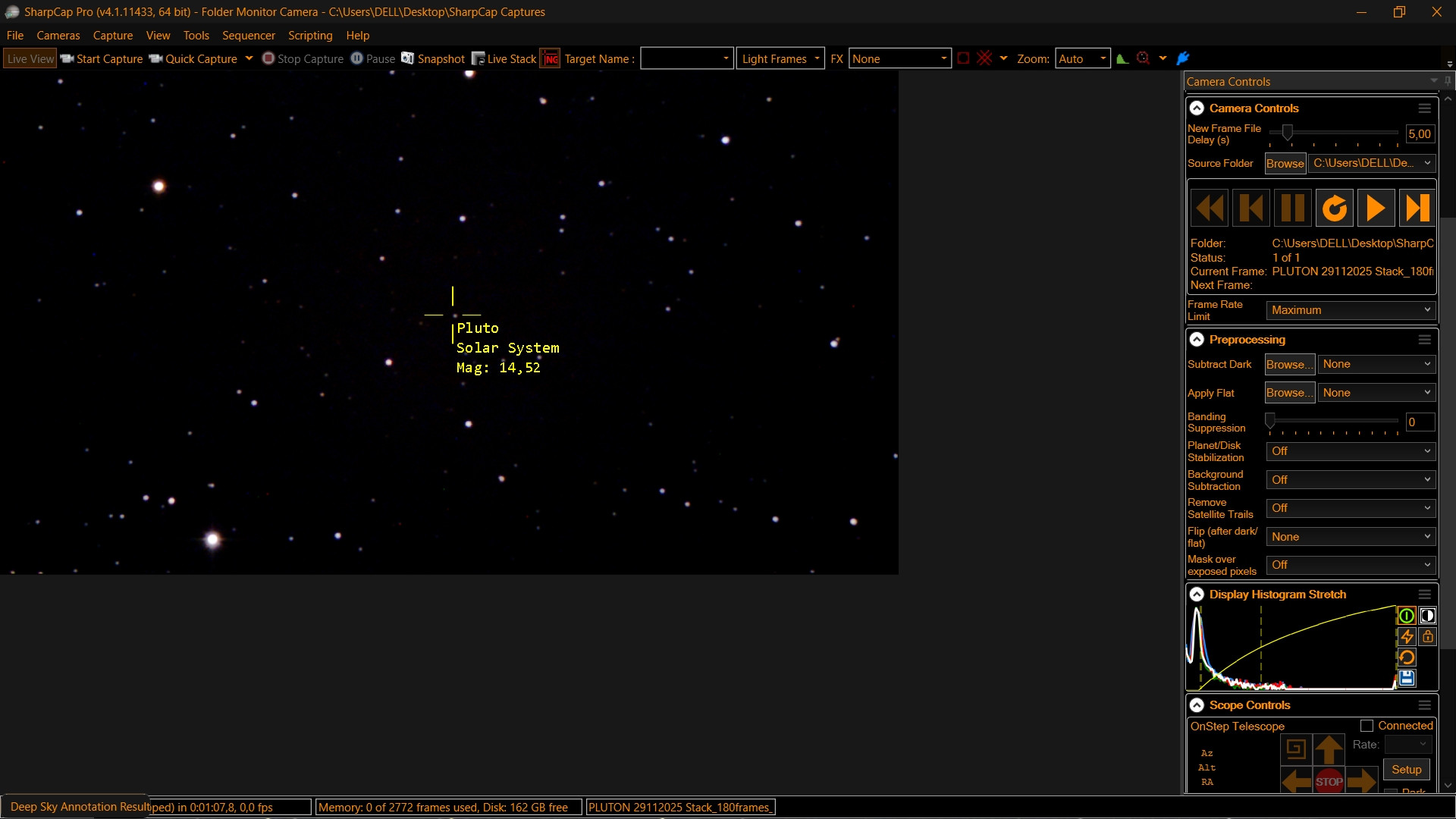Click the Live View button

pyautogui.click(x=30, y=59)
